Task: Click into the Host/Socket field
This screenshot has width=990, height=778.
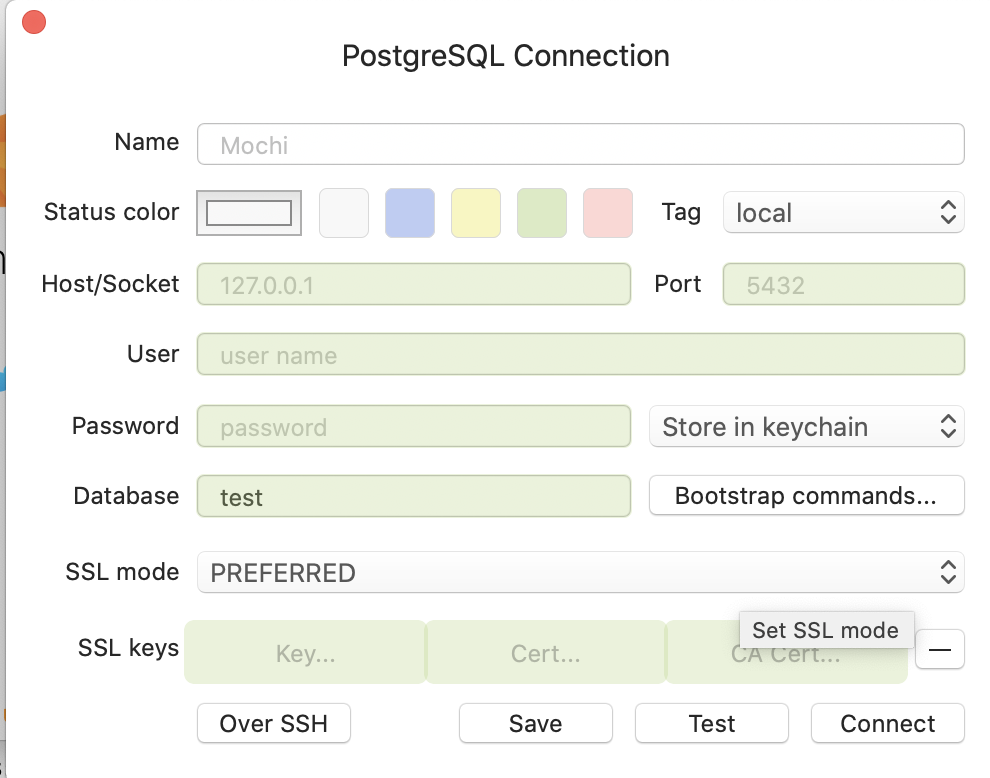Action: 414,285
